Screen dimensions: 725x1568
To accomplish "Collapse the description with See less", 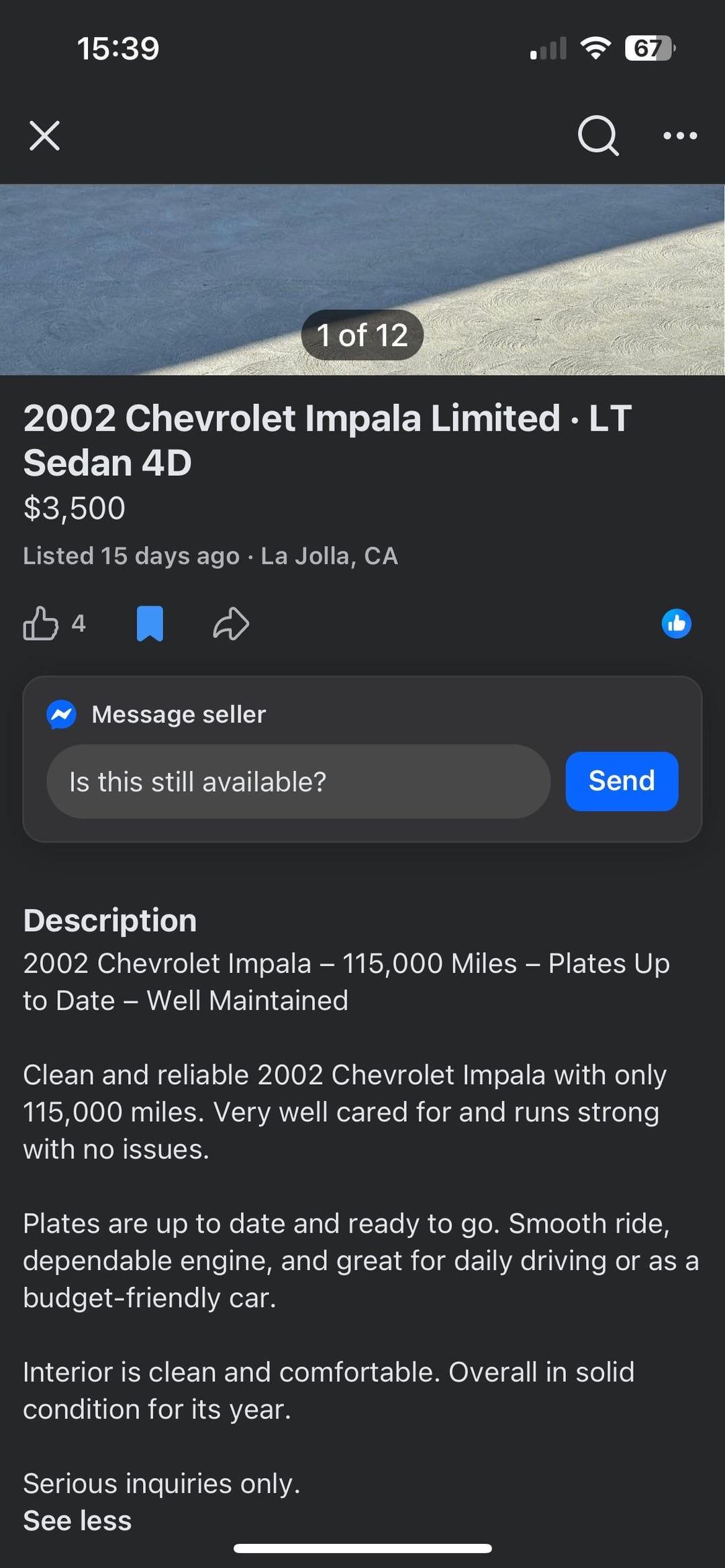I will [x=77, y=1520].
